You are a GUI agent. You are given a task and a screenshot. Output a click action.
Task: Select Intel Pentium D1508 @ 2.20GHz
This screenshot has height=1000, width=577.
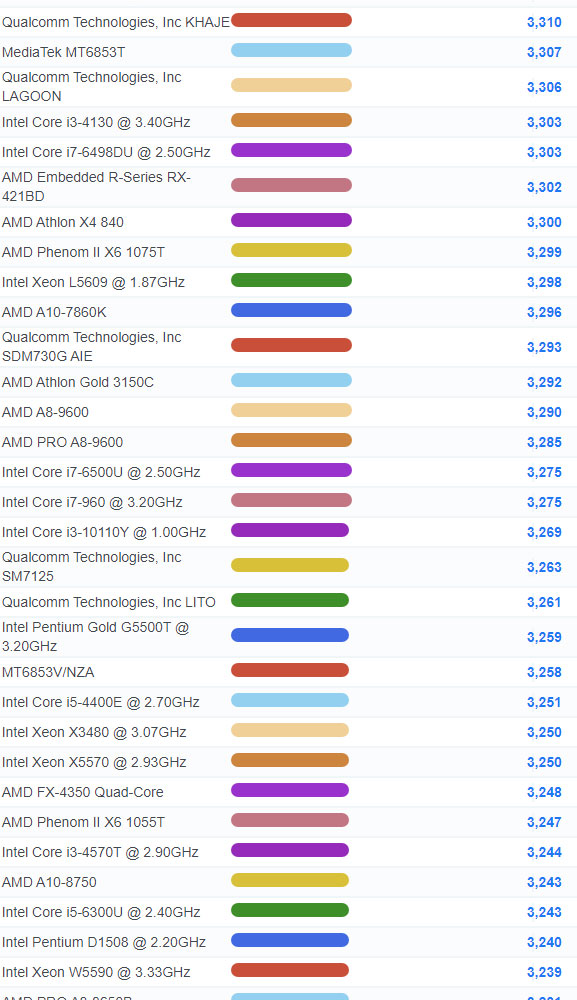pyautogui.click(x=104, y=943)
